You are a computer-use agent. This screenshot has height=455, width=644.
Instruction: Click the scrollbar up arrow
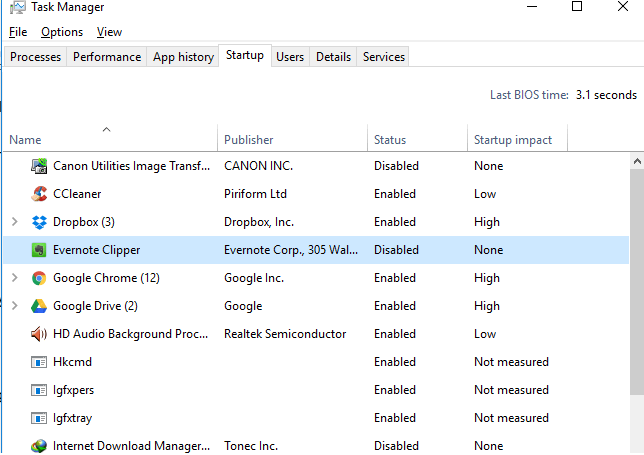637,161
